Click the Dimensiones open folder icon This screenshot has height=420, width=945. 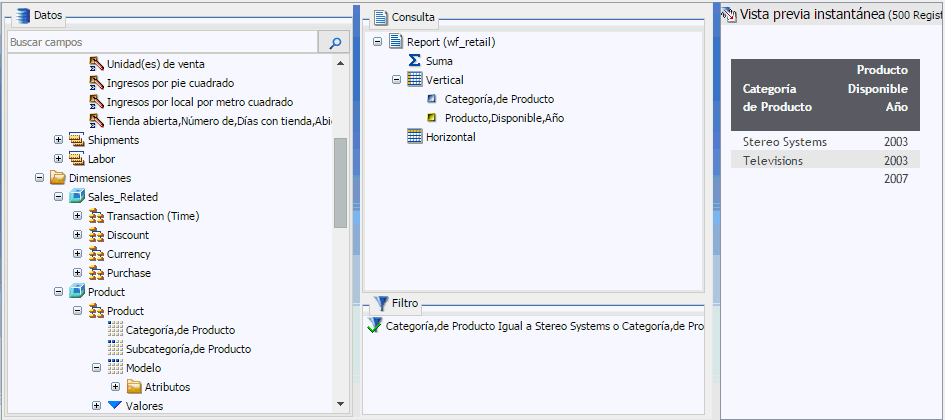click(58, 178)
